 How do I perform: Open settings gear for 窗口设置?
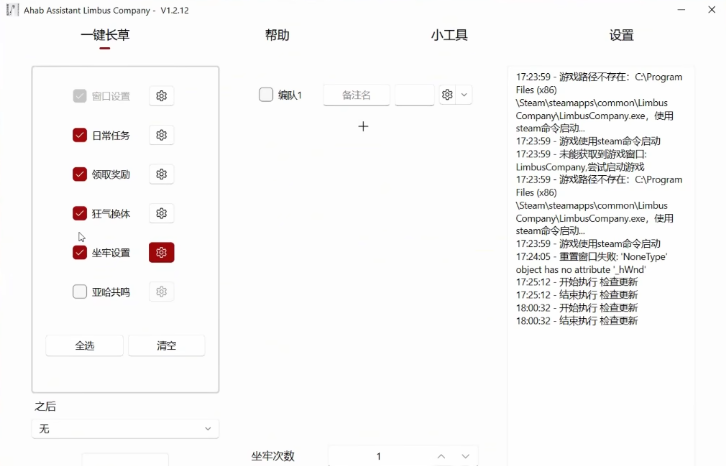tap(161, 96)
